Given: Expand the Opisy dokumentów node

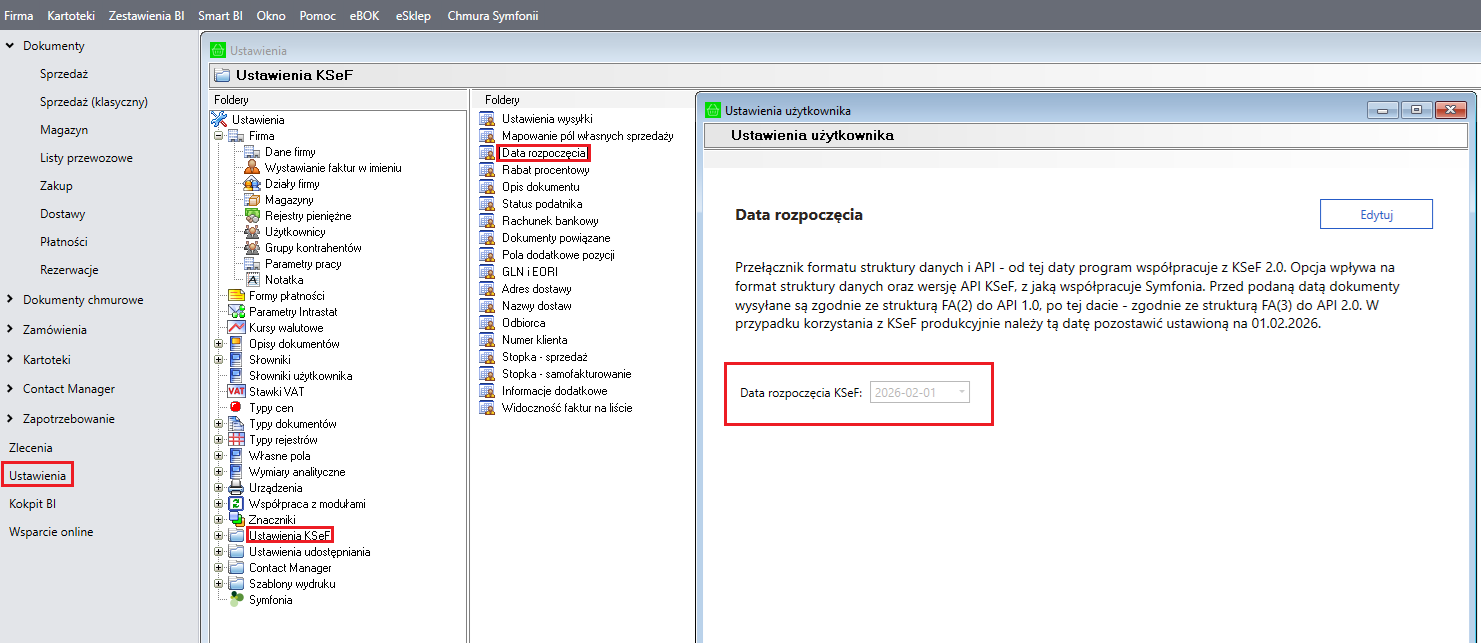Looking at the screenshot, I should point(219,344).
